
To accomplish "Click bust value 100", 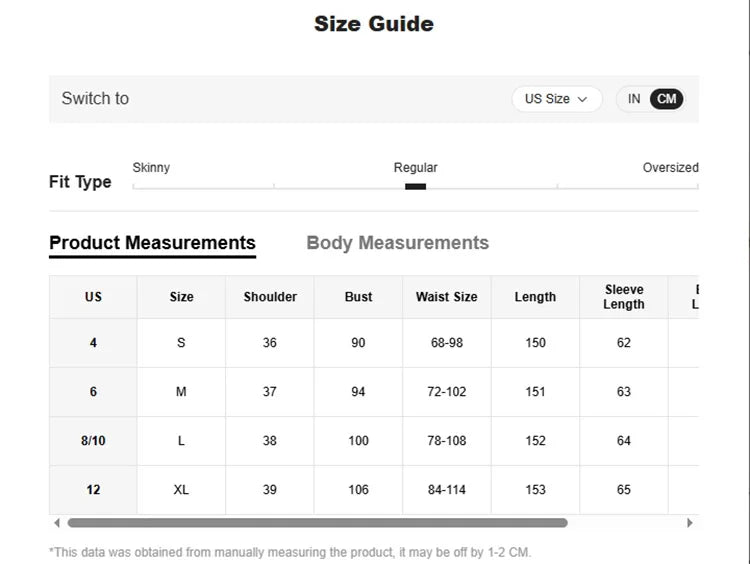I will (358, 441).
